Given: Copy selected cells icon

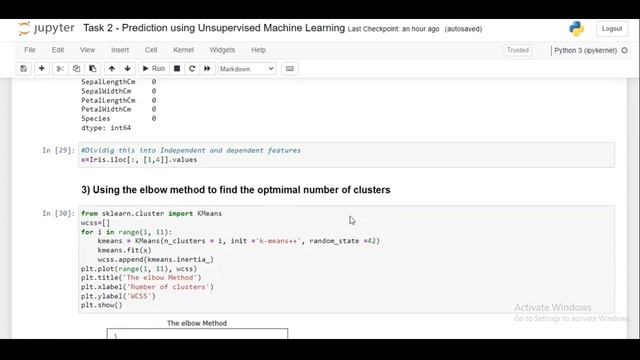Looking at the screenshot, I should pos(76,69).
